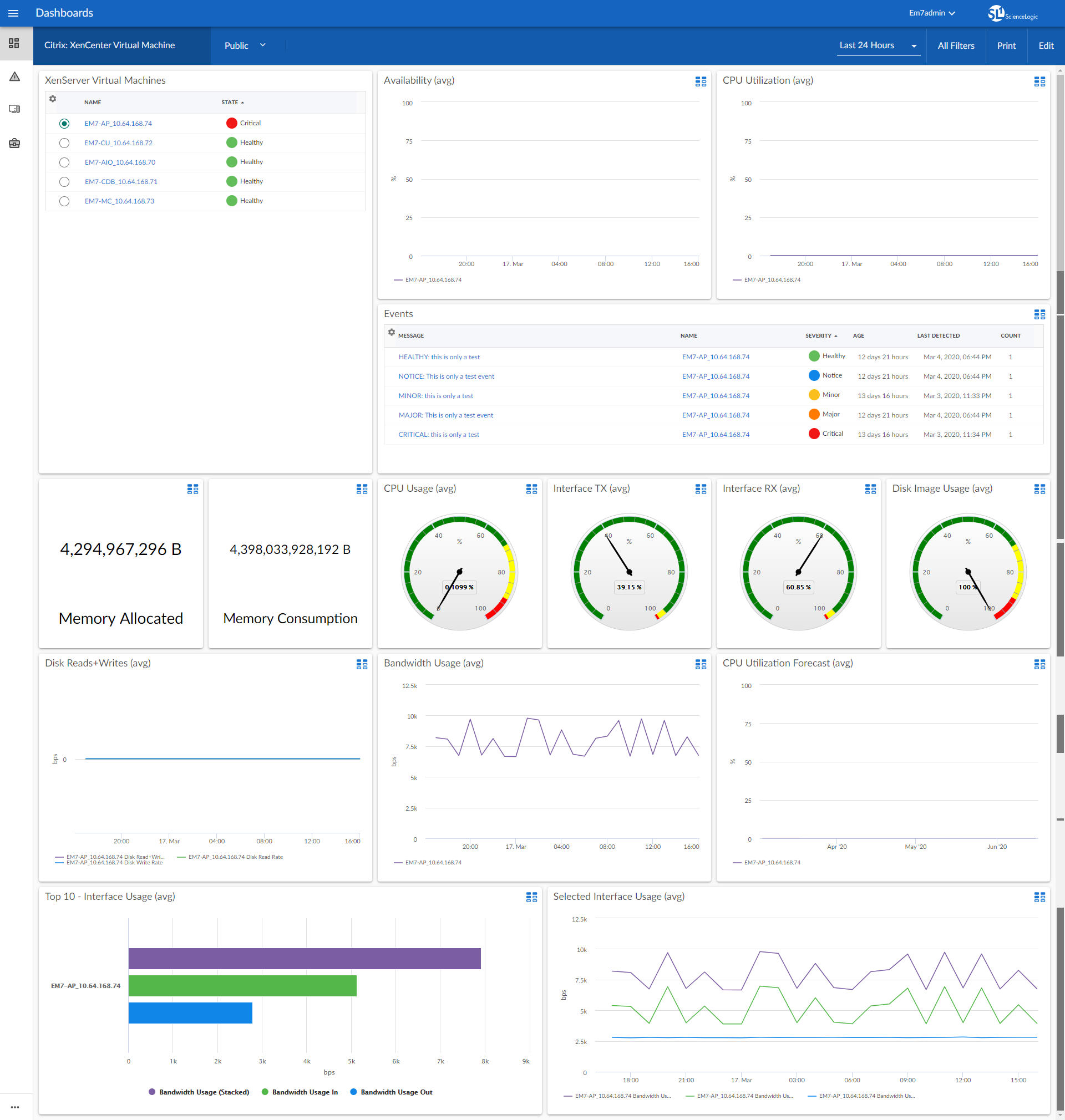The height and width of the screenshot is (1120, 1065).
Task: Toggle Bandwidth Usage In legend series
Action: pyautogui.click(x=299, y=1092)
